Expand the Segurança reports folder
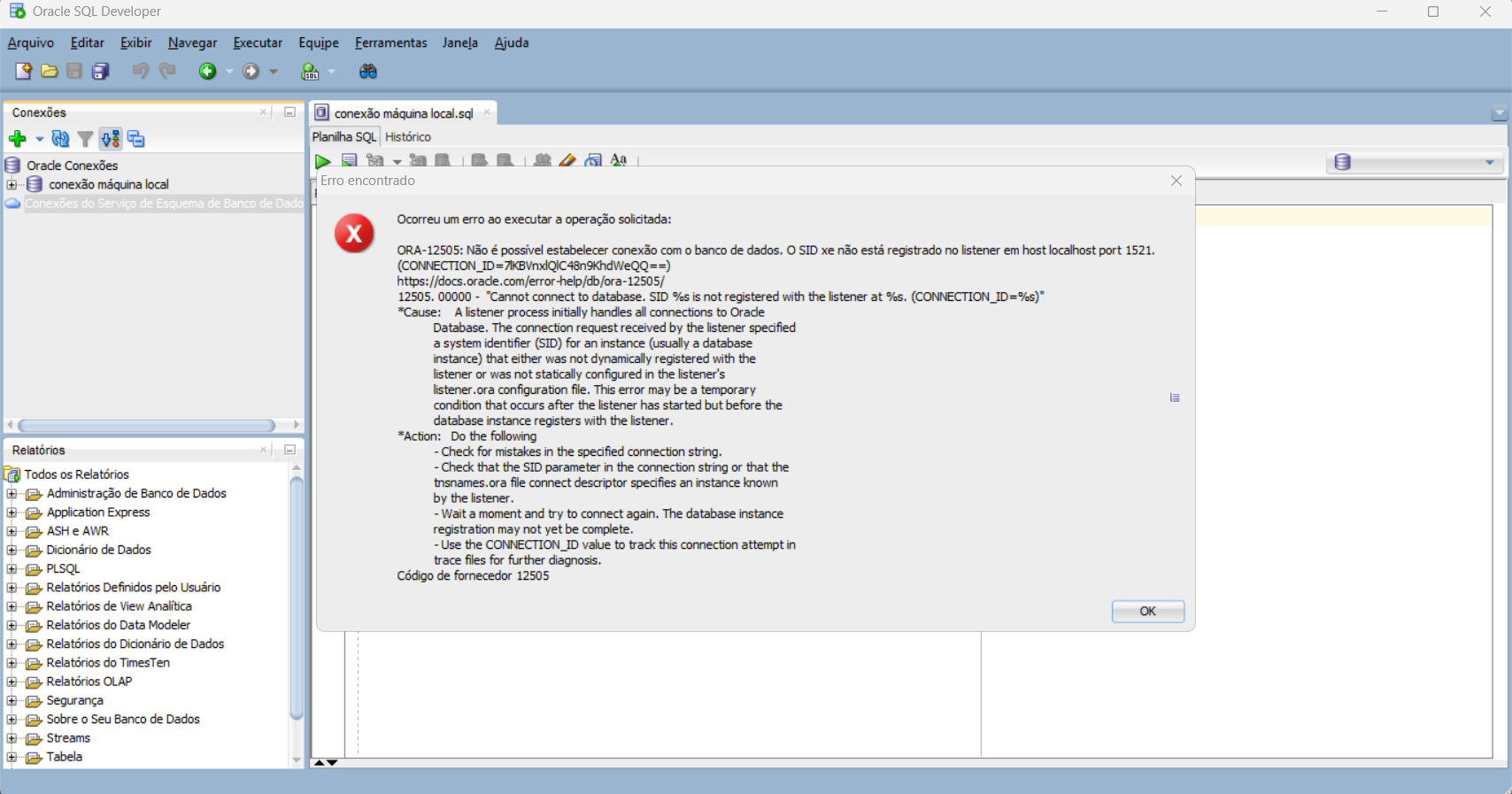The image size is (1512, 794). [12, 700]
